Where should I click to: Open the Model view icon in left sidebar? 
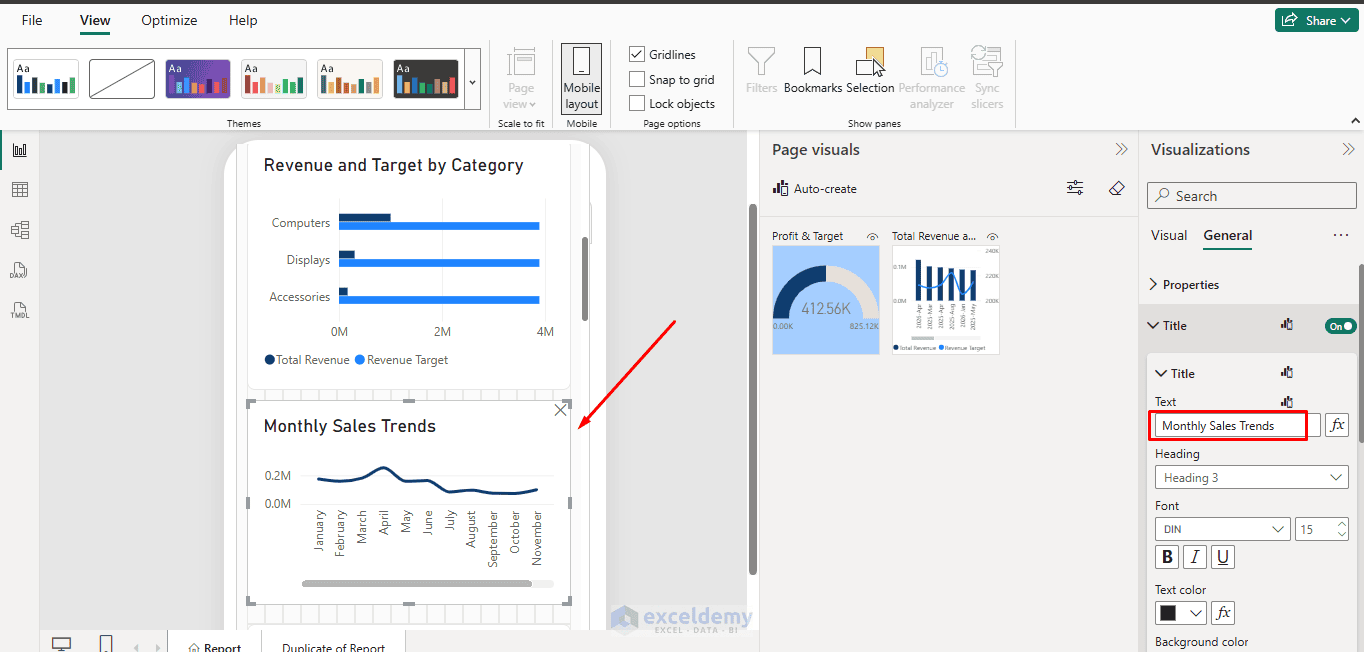(20, 230)
